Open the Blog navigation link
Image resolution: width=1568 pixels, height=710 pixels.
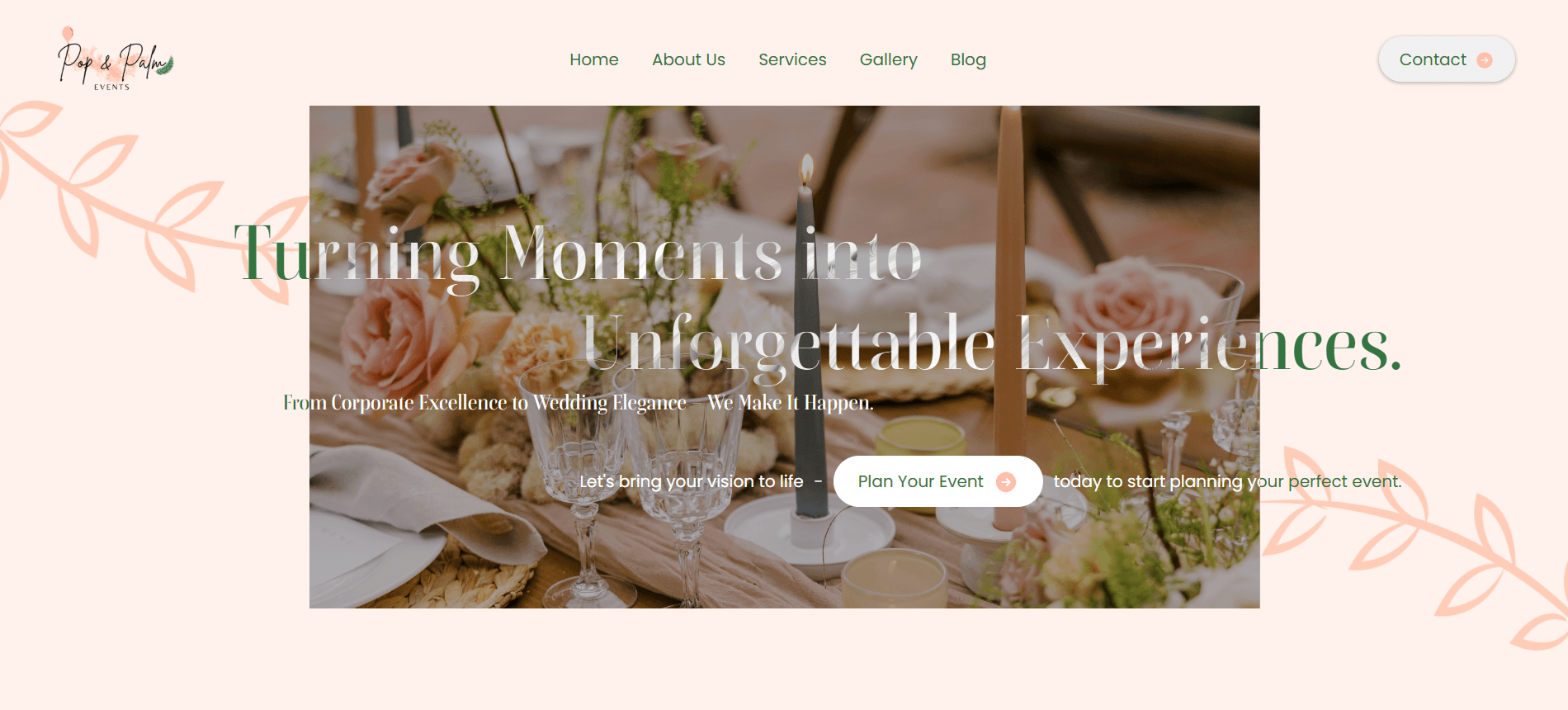pyautogui.click(x=968, y=59)
